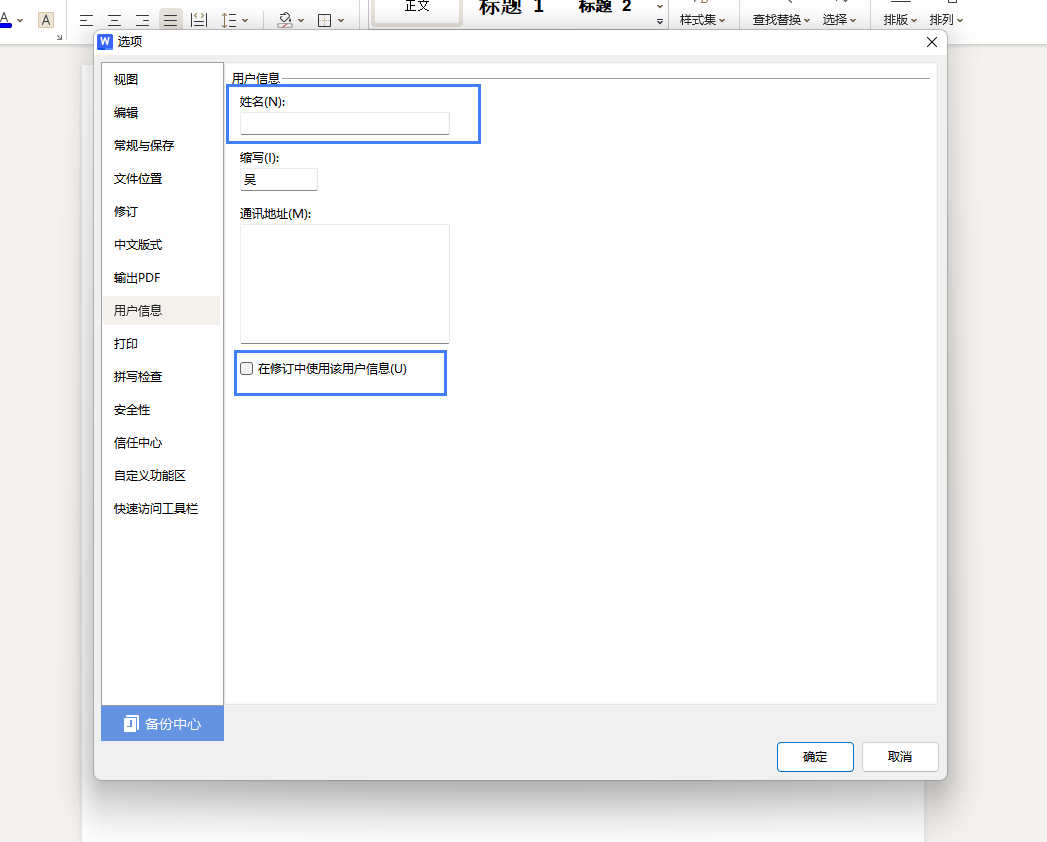Select the 用户信息 options category
This screenshot has height=842, width=1047.
click(x=162, y=310)
